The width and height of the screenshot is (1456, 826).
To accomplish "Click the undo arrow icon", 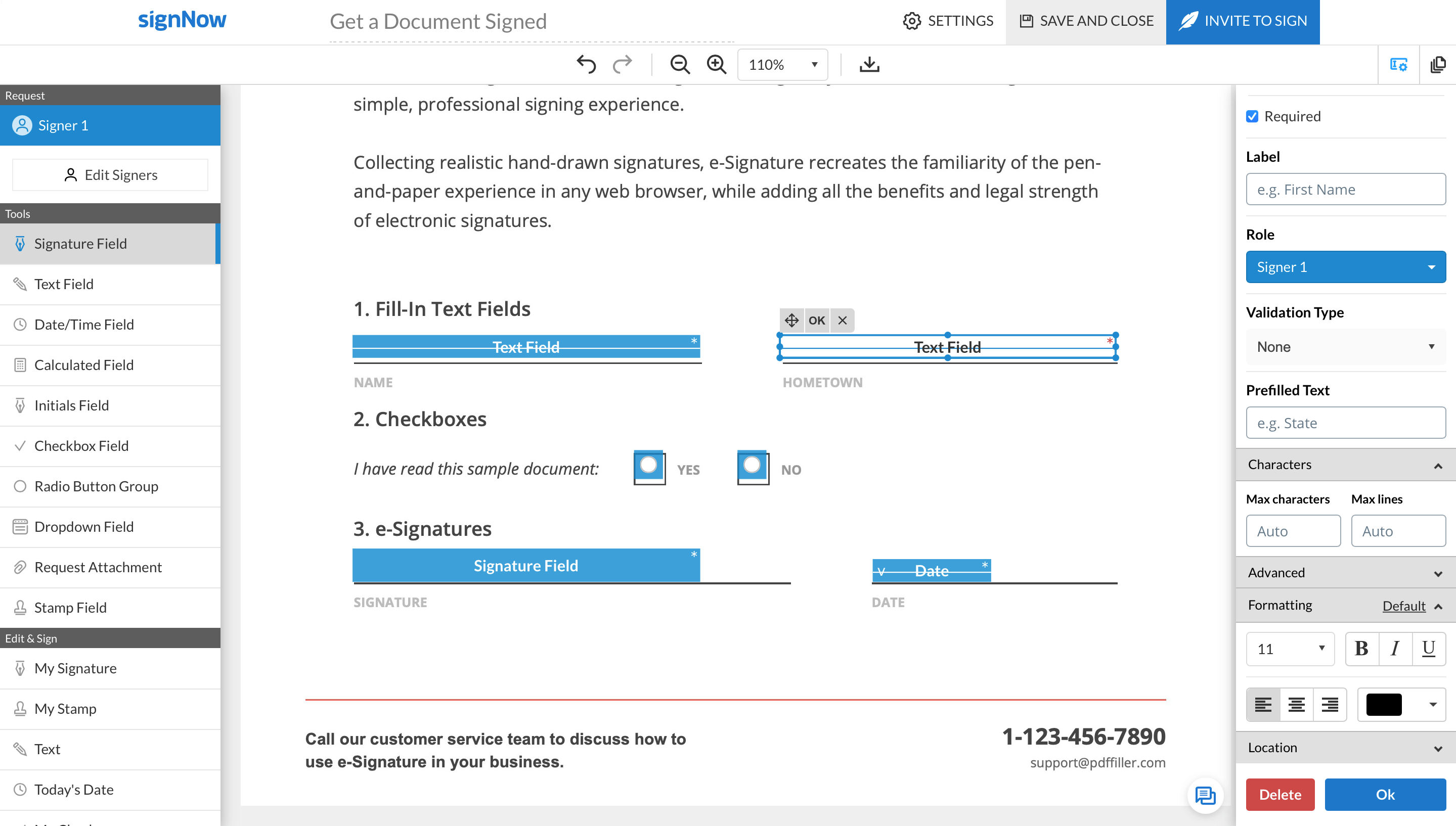I will 586,64.
